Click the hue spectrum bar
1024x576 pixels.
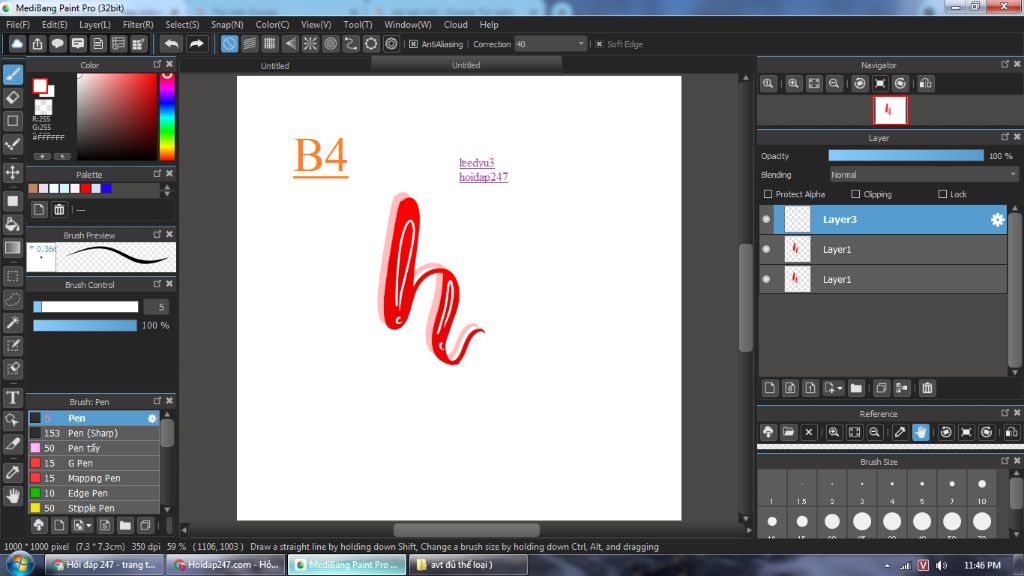(x=167, y=116)
